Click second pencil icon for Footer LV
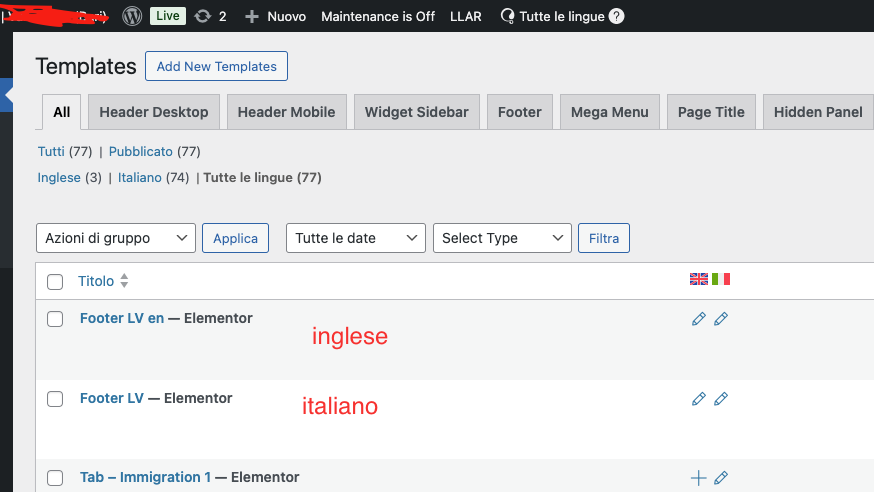 pyautogui.click(x=721, y=399)
